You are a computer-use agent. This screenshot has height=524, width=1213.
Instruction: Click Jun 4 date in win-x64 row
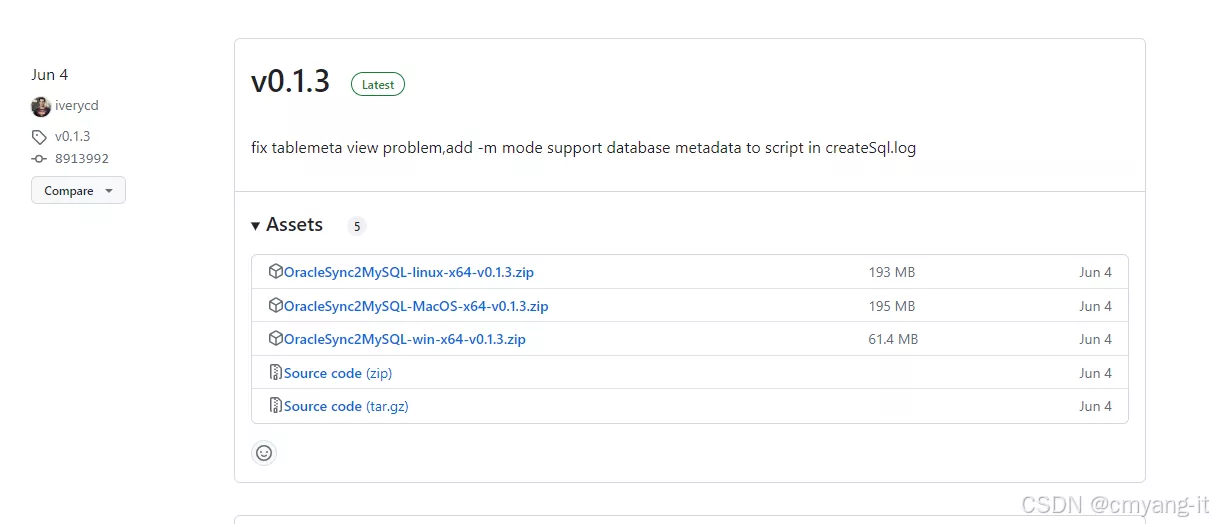pos(1095,339)
